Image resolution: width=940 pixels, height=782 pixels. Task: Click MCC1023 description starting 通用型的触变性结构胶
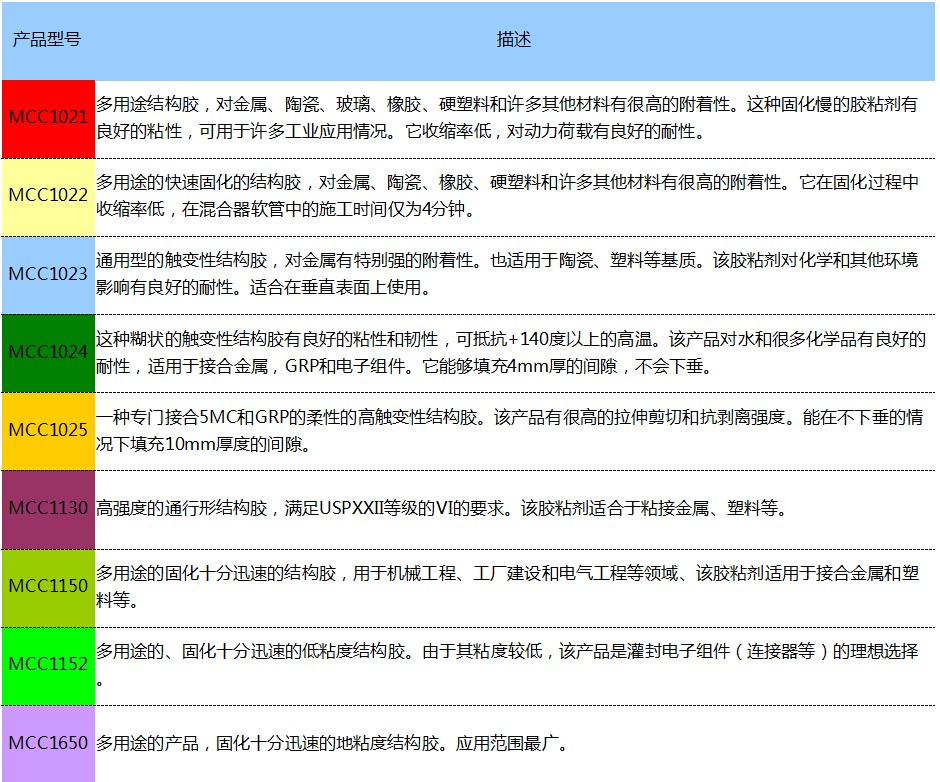(x=507, y=274)
